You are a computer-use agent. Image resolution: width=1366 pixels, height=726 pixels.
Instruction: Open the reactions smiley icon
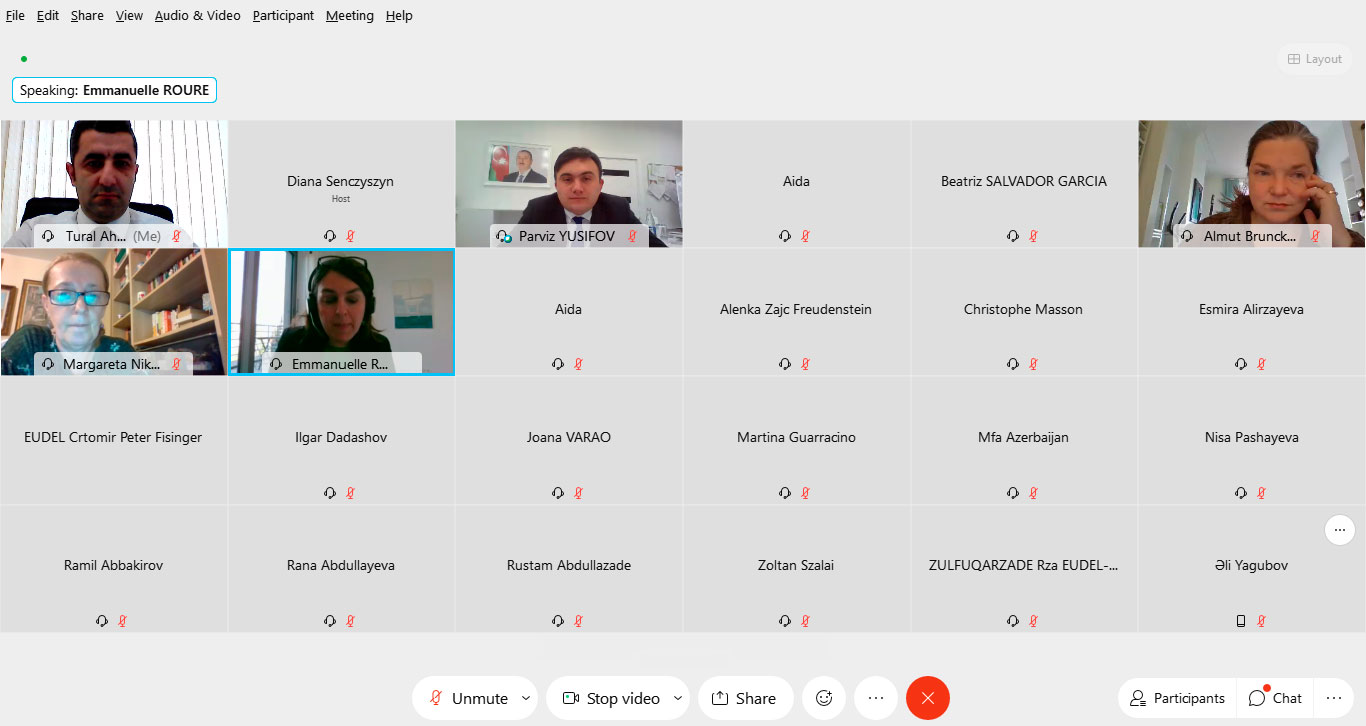[824, 698]
